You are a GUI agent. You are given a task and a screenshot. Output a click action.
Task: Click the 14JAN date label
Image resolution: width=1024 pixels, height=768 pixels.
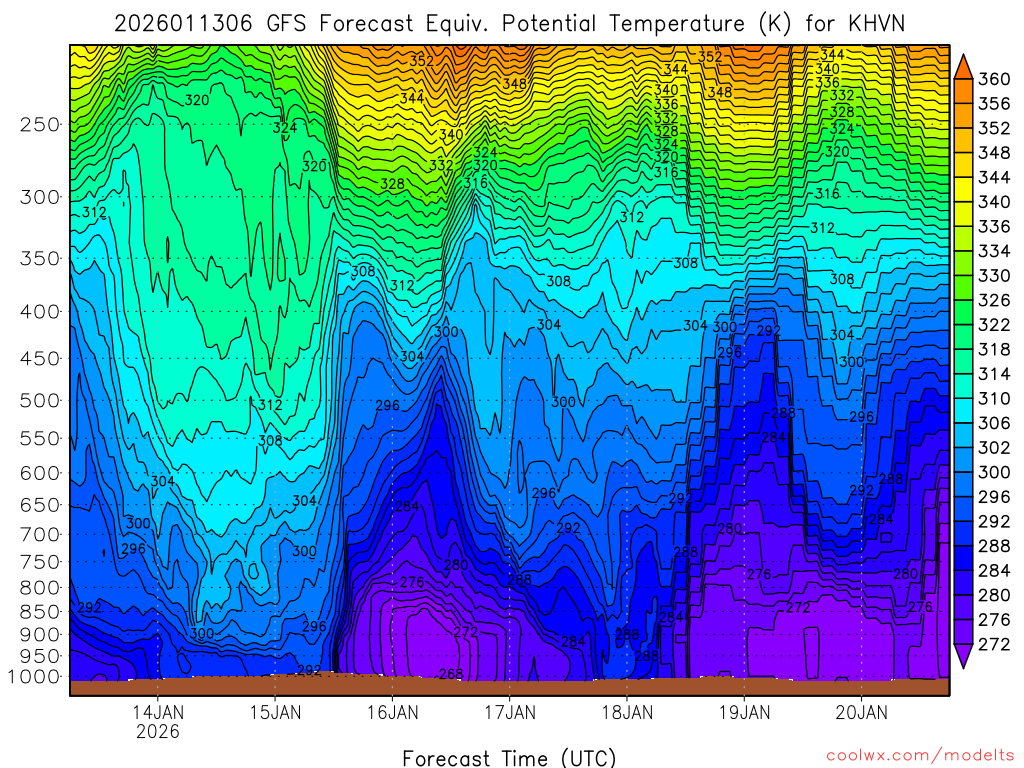tap(158, 712)
